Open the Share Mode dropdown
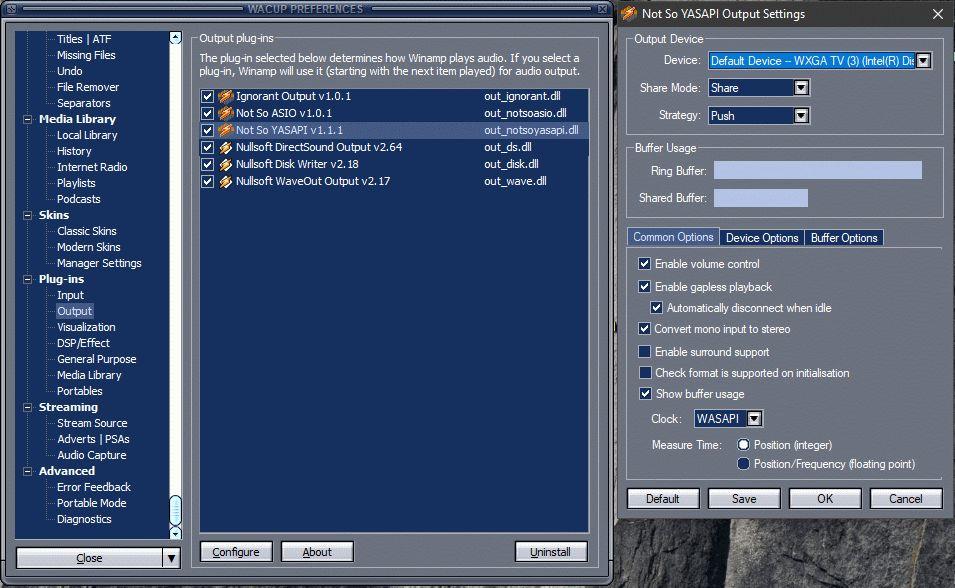Viewport: 955px width, 588px height. (x=802, y=88)
